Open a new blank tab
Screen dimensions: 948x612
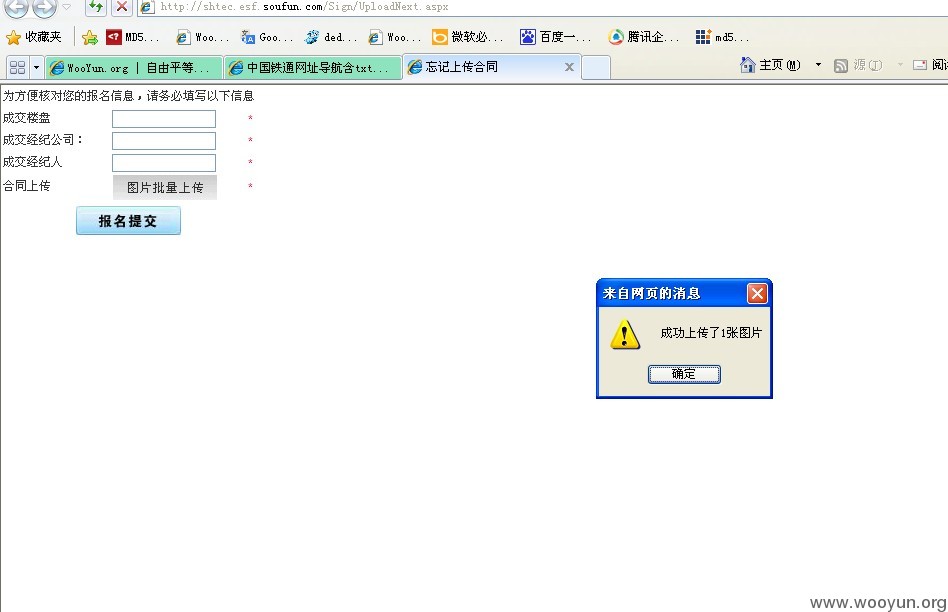click(596, 68)
